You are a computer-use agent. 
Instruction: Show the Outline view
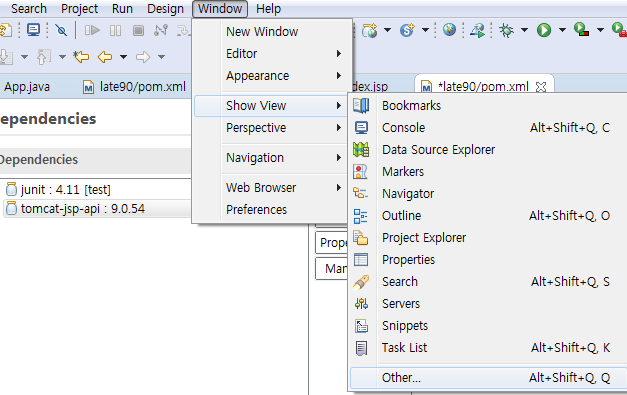[488, 215]
